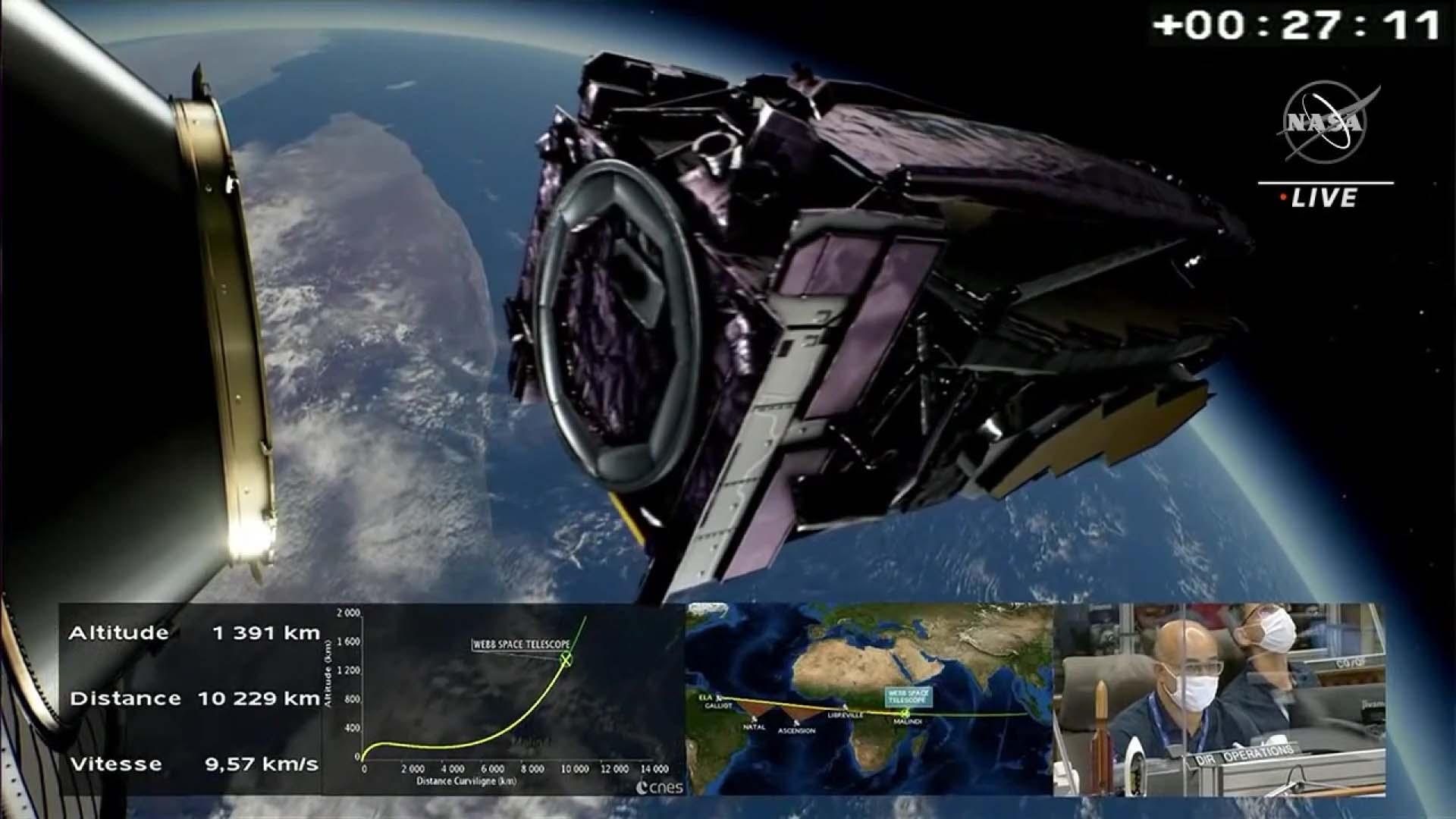Click the DIR OPERATIONS desk nameplate
Viewport: 1456px width, 819px height.
(1244, 754)
